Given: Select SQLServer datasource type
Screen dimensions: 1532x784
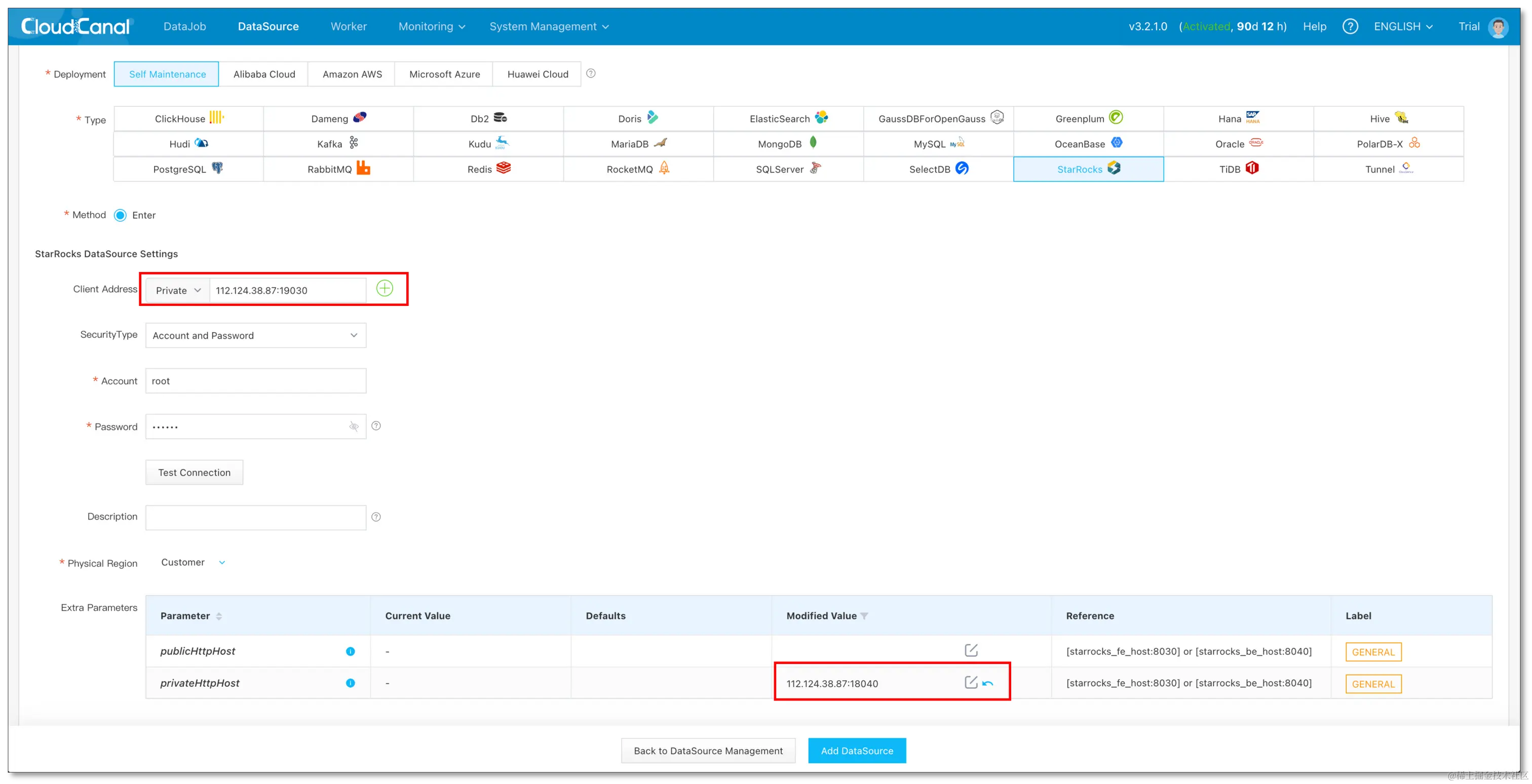Looking at the screenshot, I should click(789, 169).
